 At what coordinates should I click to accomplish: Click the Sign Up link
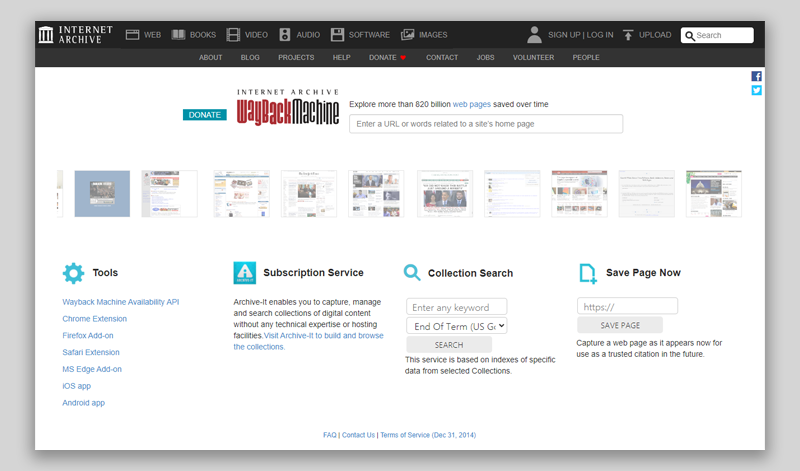pos(564,35)
